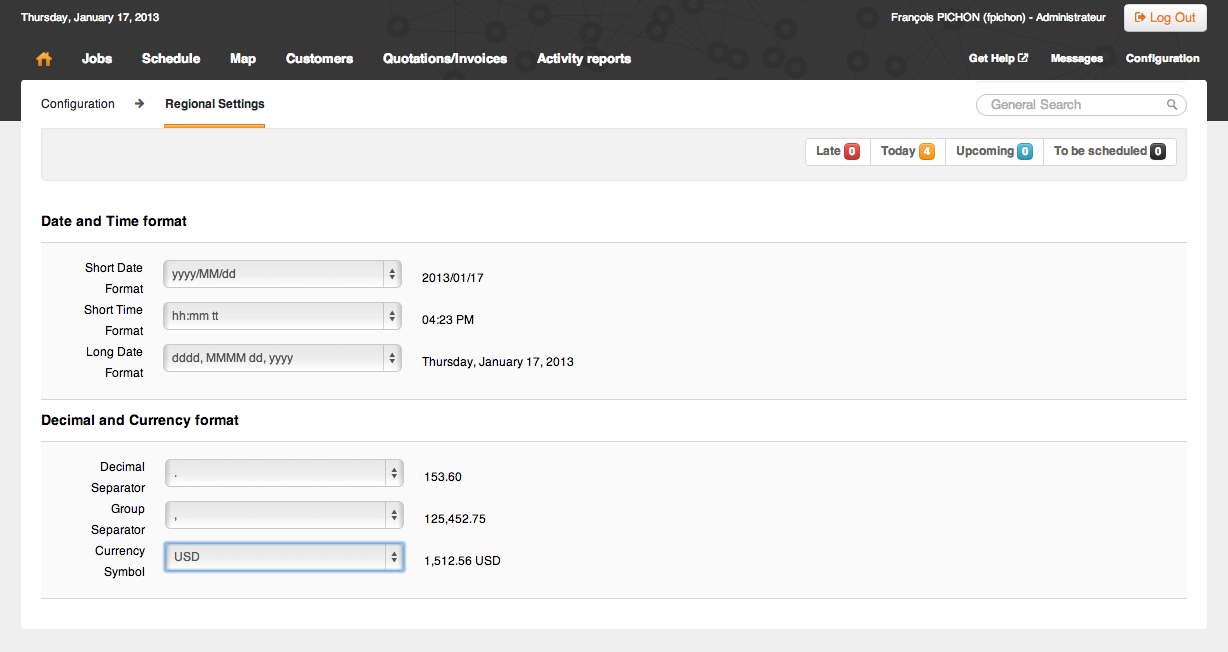
Task: Switch to the Regional Settings tab
Action: [x=215, y=104]
